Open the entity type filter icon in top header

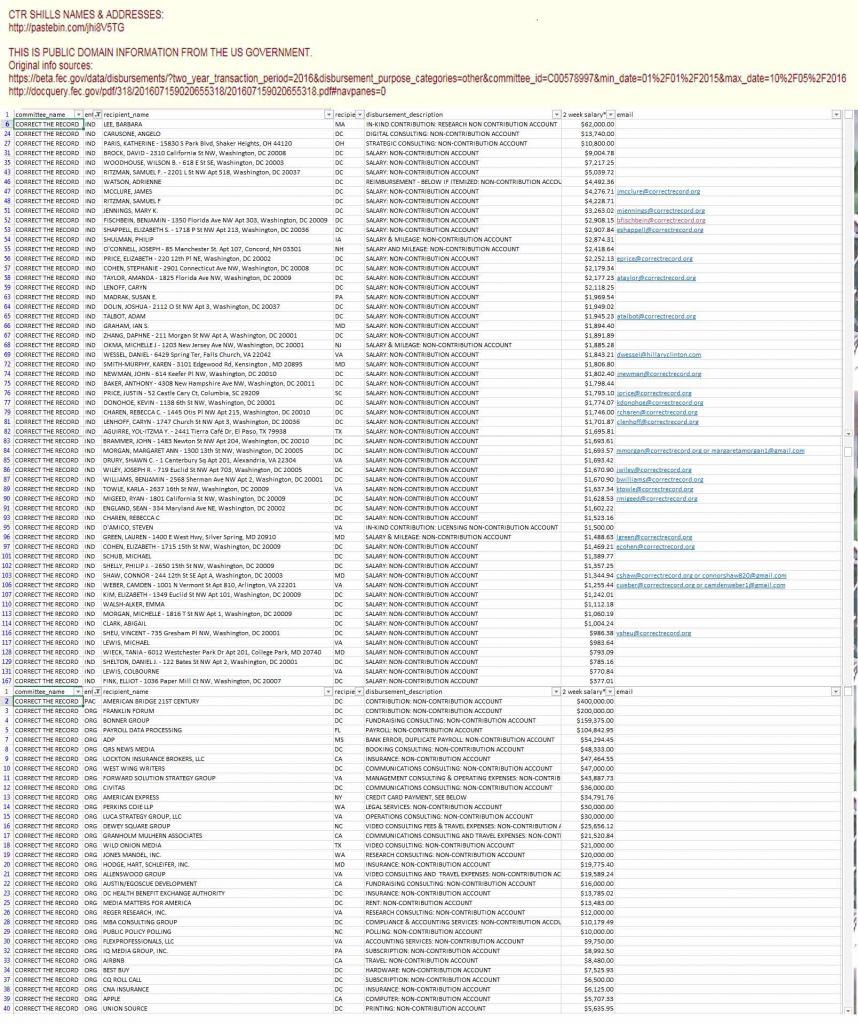coord(97,115)
